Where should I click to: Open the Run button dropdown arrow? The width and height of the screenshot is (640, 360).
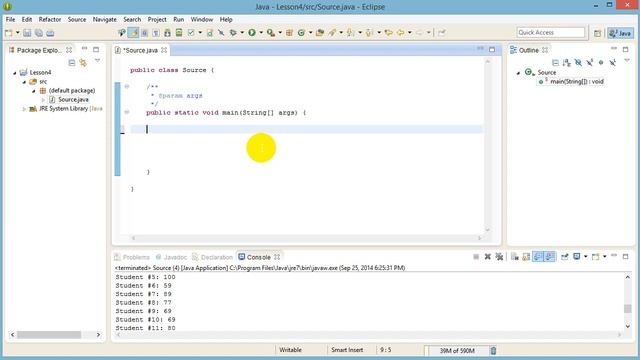click(261, 33)
